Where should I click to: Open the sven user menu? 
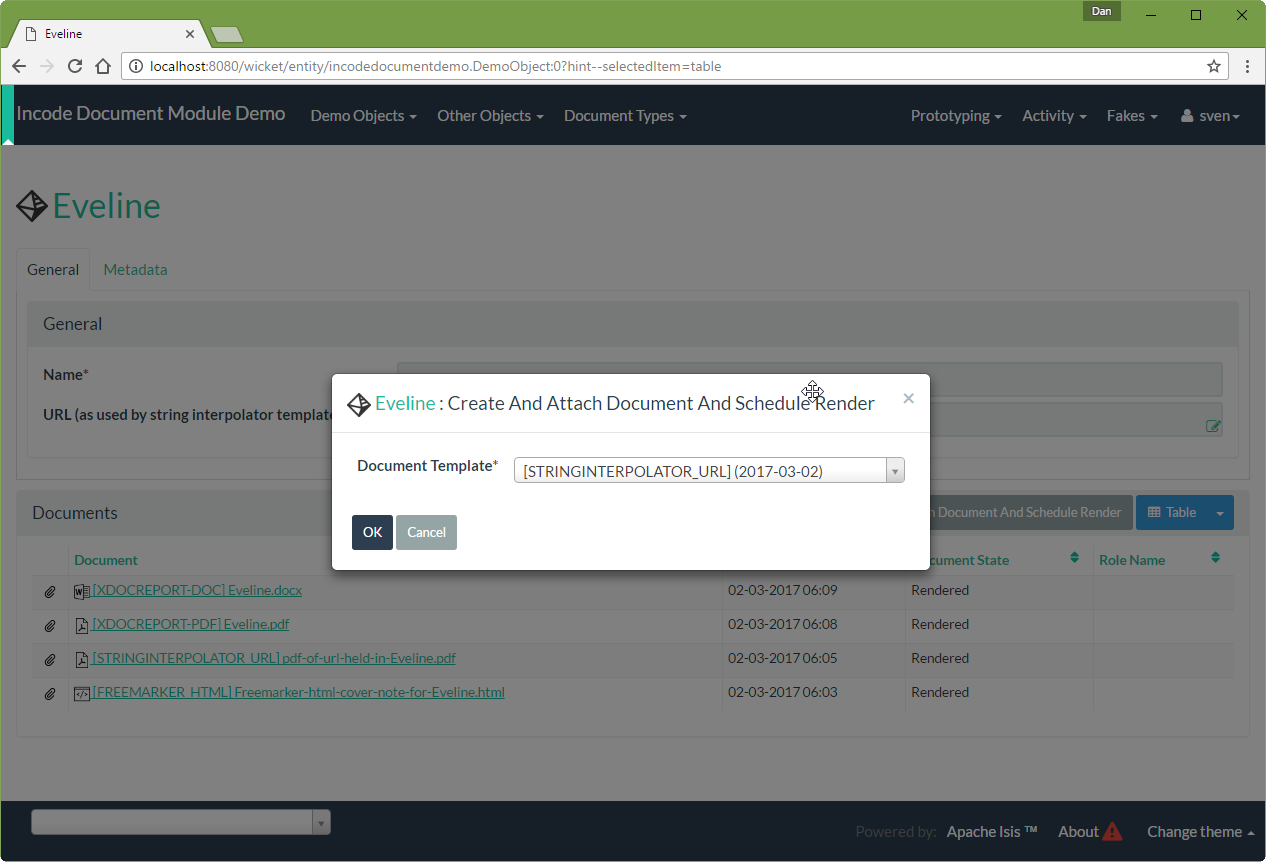[1210, 116]
